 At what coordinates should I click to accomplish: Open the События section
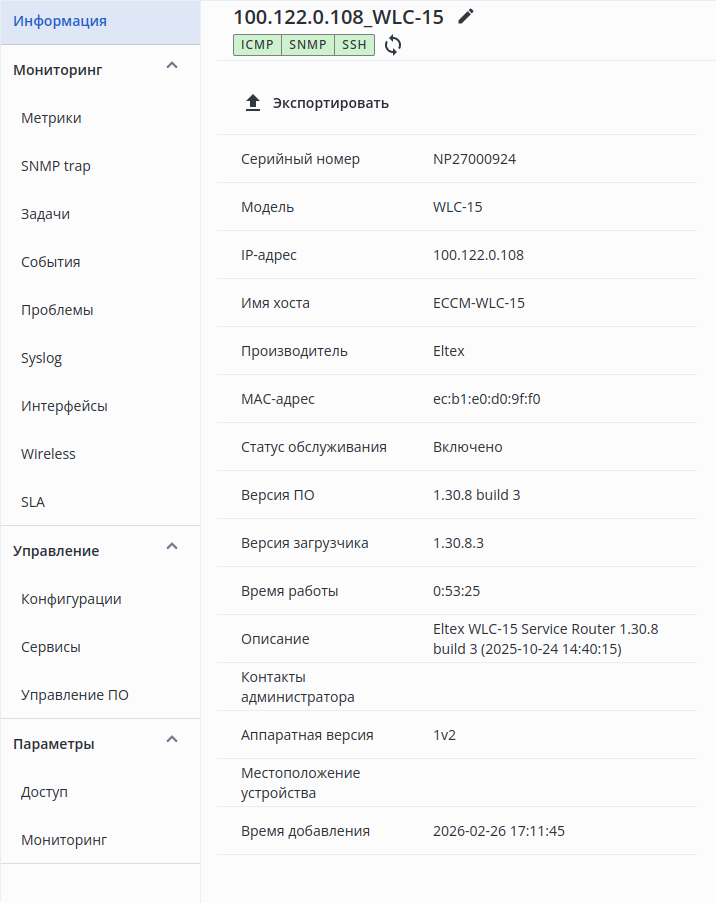point(50,262)
